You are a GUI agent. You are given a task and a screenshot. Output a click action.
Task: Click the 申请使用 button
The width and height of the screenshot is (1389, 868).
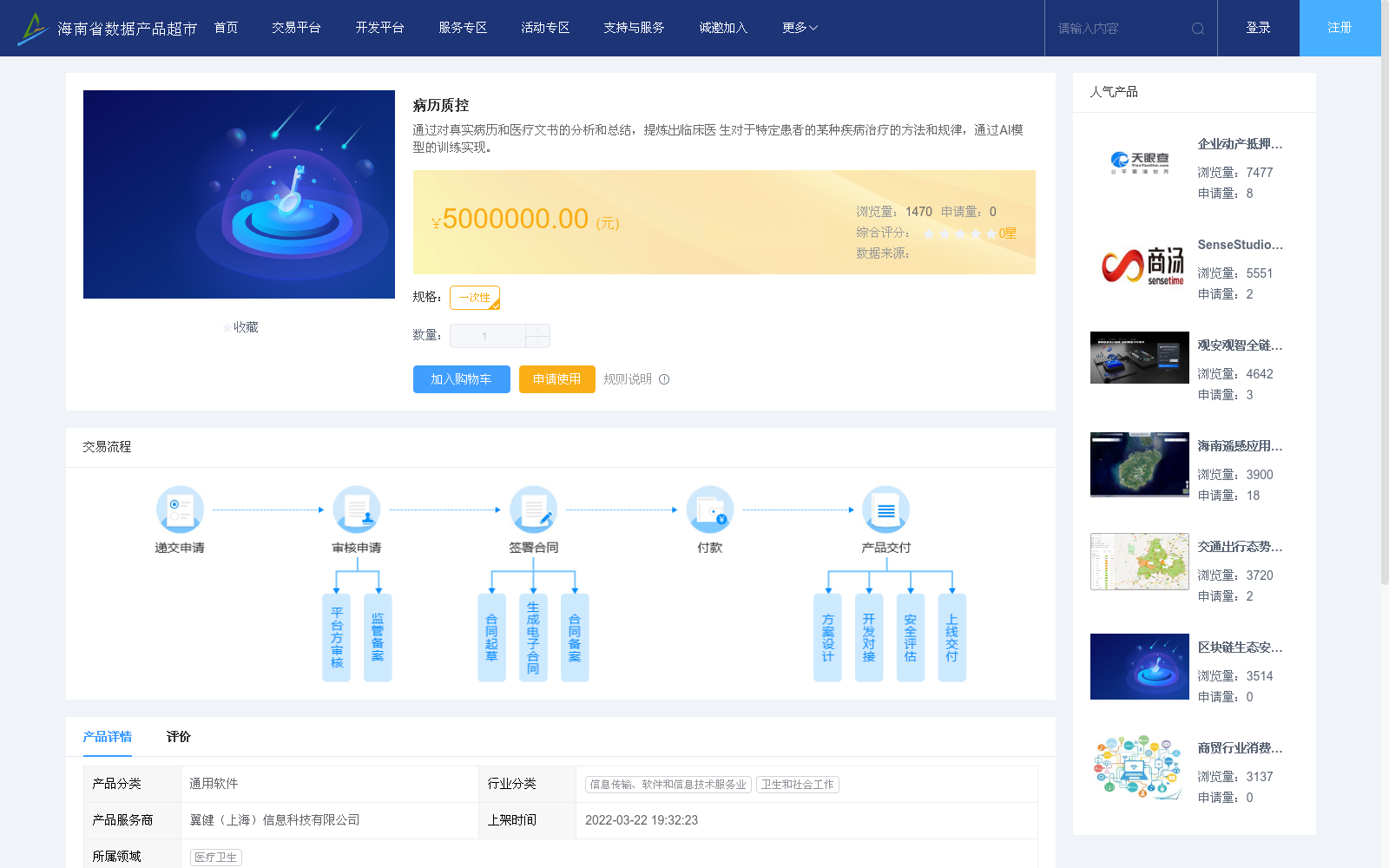(556, 379)
